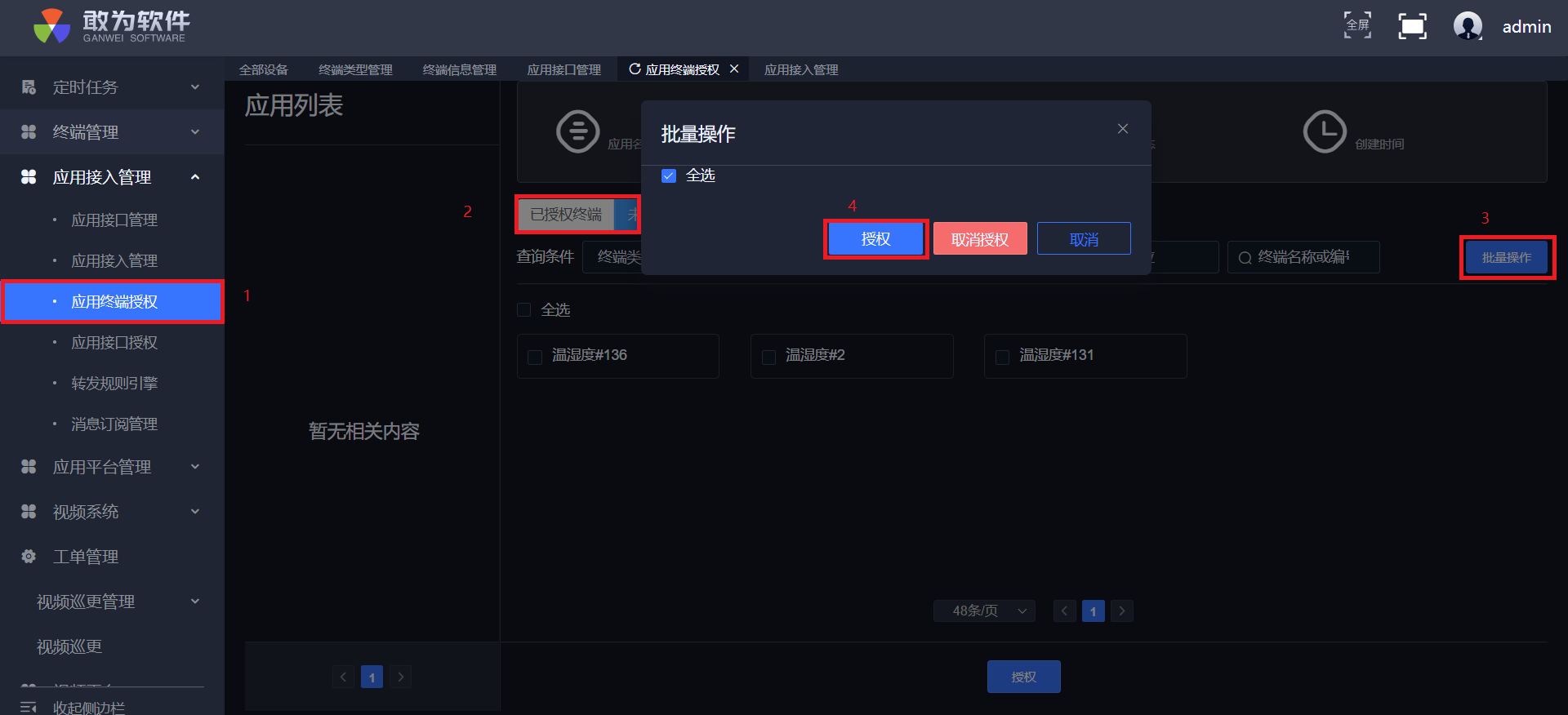Click the 温湿度#136 terminal card label
Screen dimensions: 1568x715
pos(590,355)
